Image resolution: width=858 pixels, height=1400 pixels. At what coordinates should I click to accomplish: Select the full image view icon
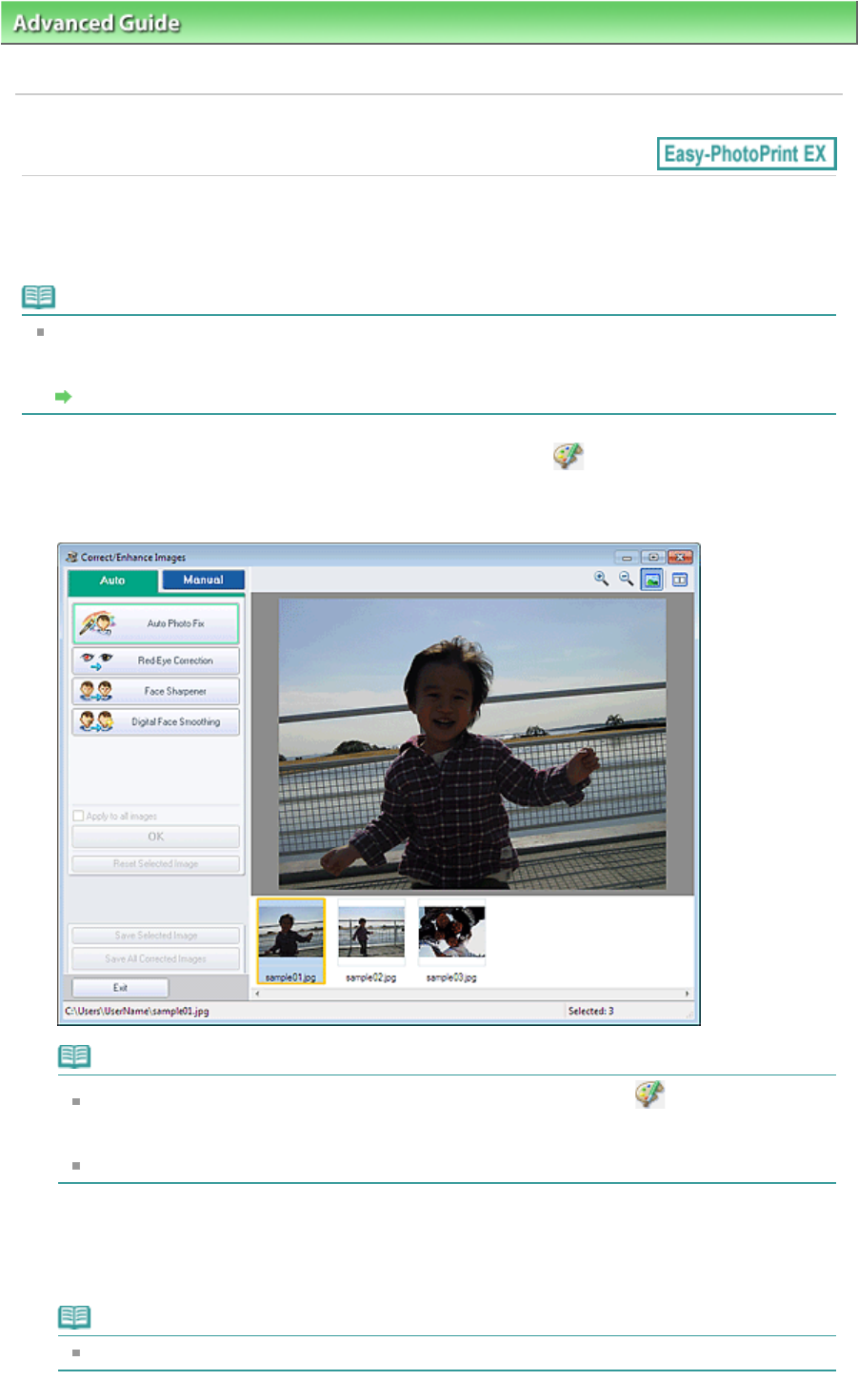click(652, 580)
